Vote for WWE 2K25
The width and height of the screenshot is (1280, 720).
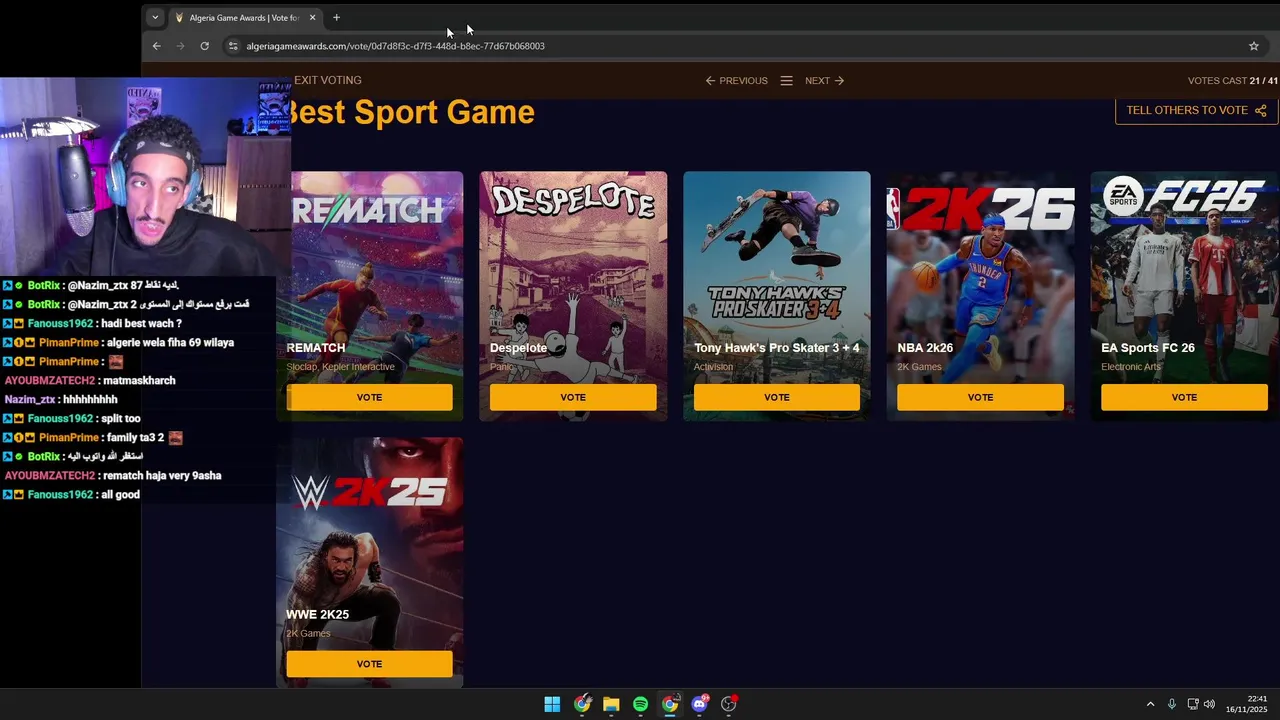(369, 664)
